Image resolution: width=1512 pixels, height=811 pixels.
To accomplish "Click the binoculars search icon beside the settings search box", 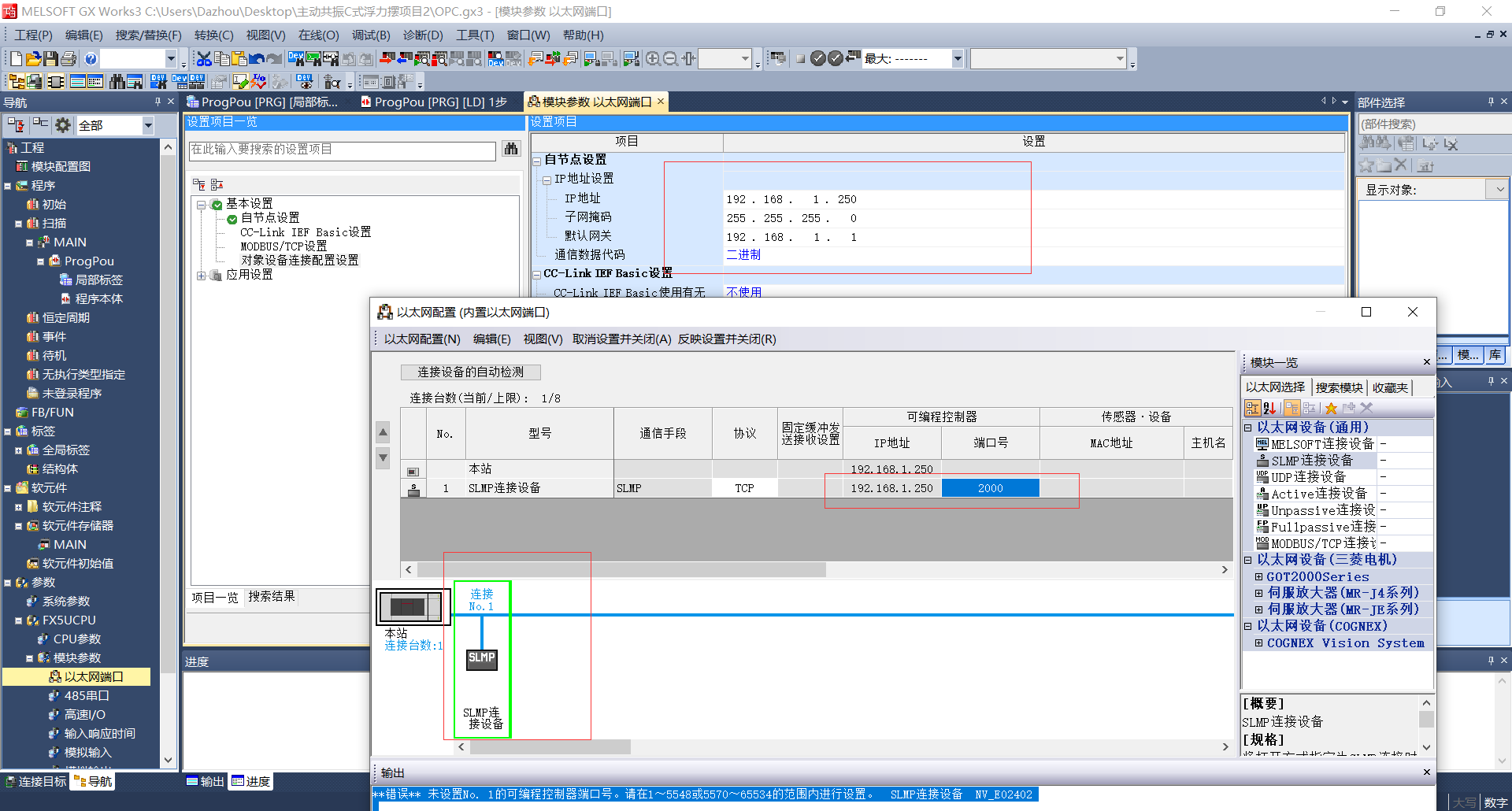I will tap(510, 150).
